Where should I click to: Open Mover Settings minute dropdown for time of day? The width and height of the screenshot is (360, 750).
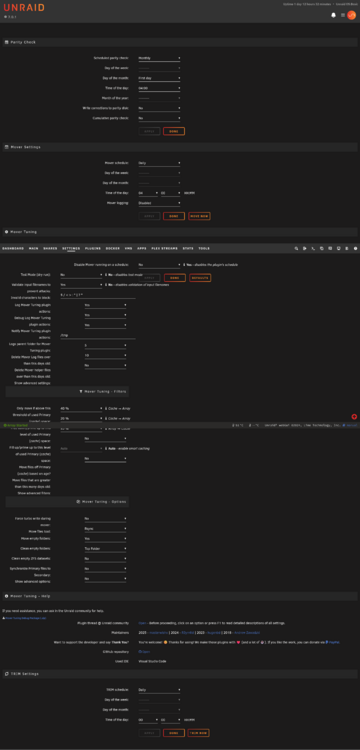171,193
